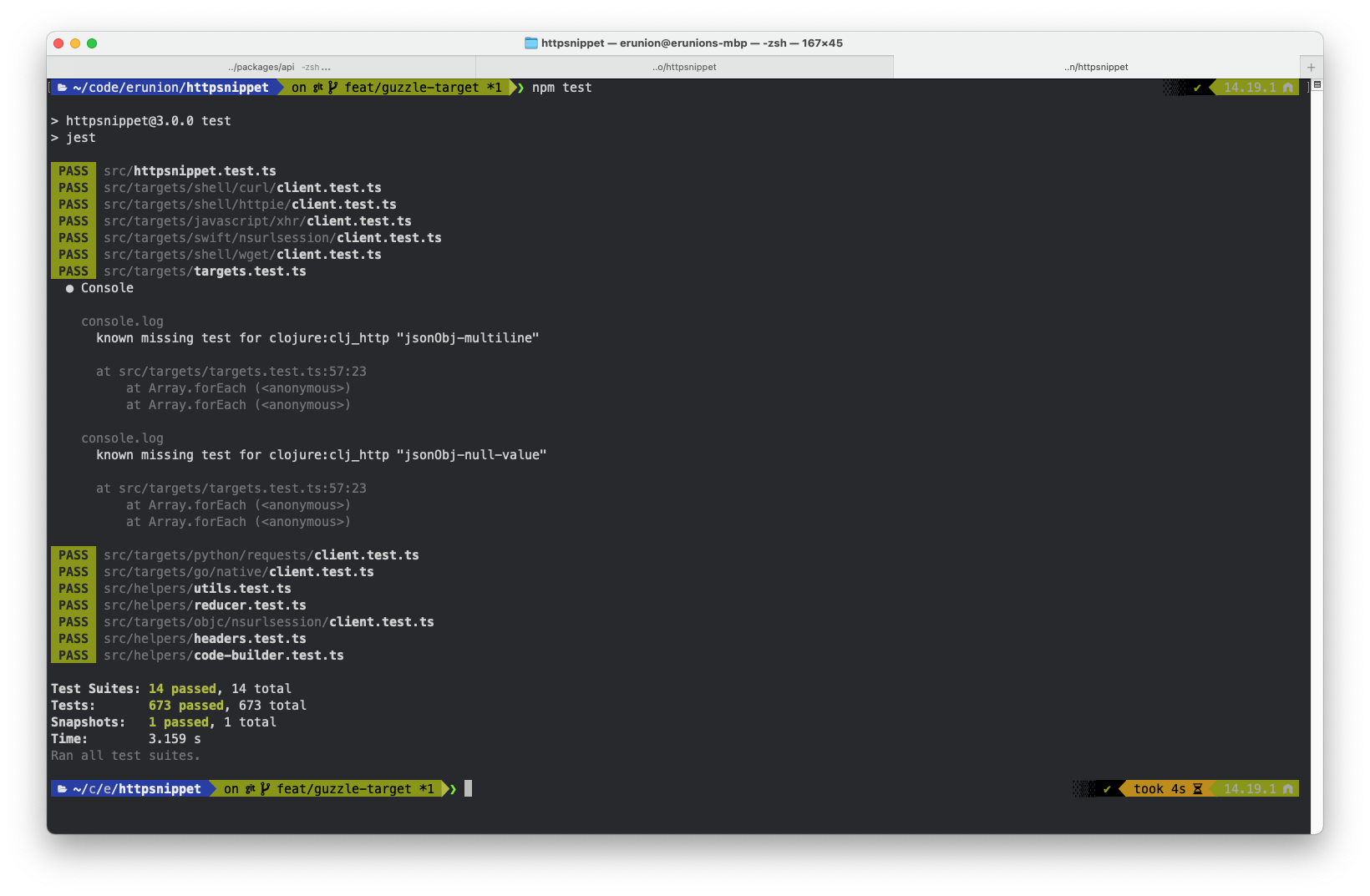
Task: Click 'src/targets/python/requests/client.test.ts' path
Action: pos(261,555)
